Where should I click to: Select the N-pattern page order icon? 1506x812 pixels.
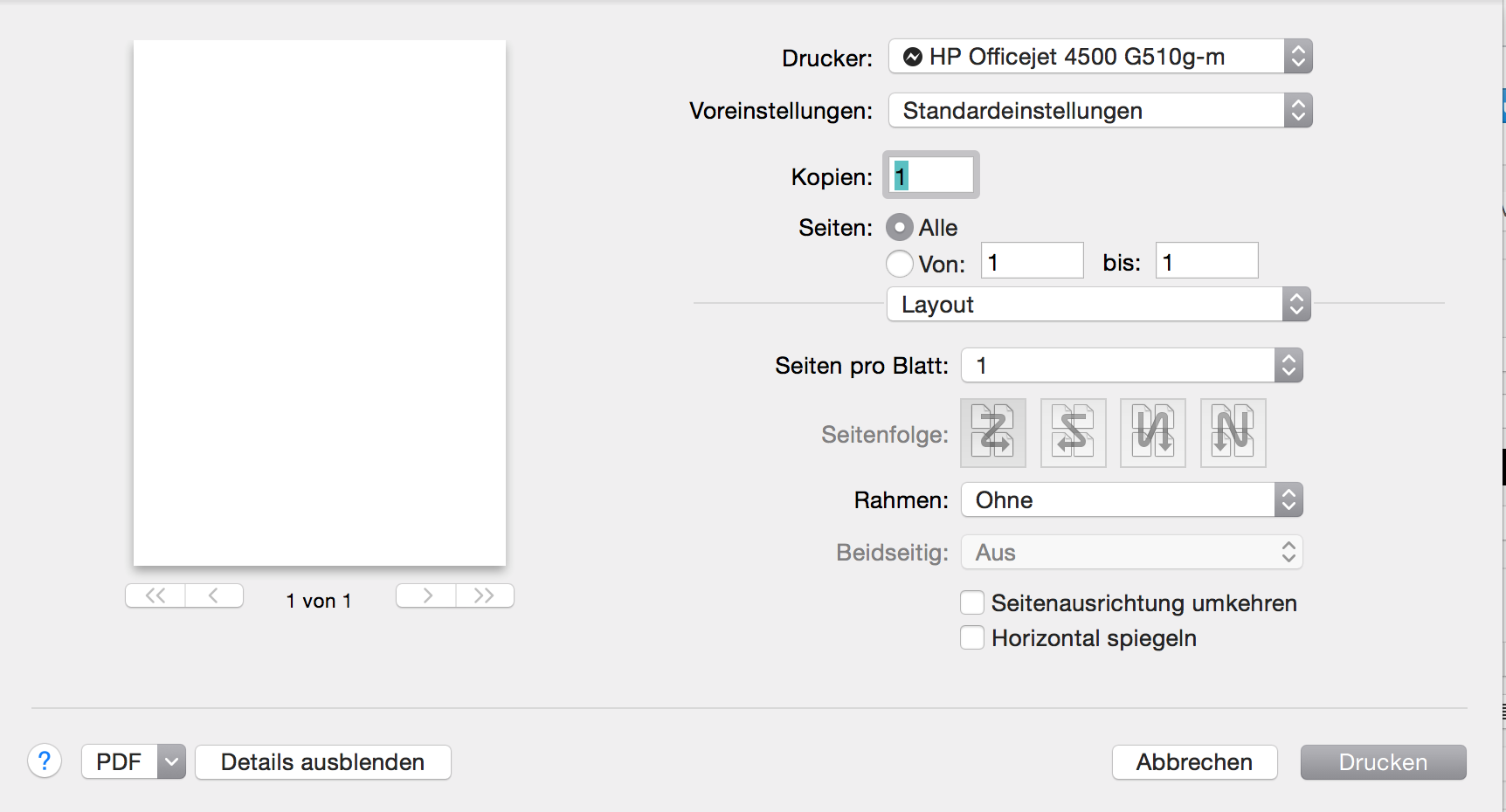point(1233,433)
